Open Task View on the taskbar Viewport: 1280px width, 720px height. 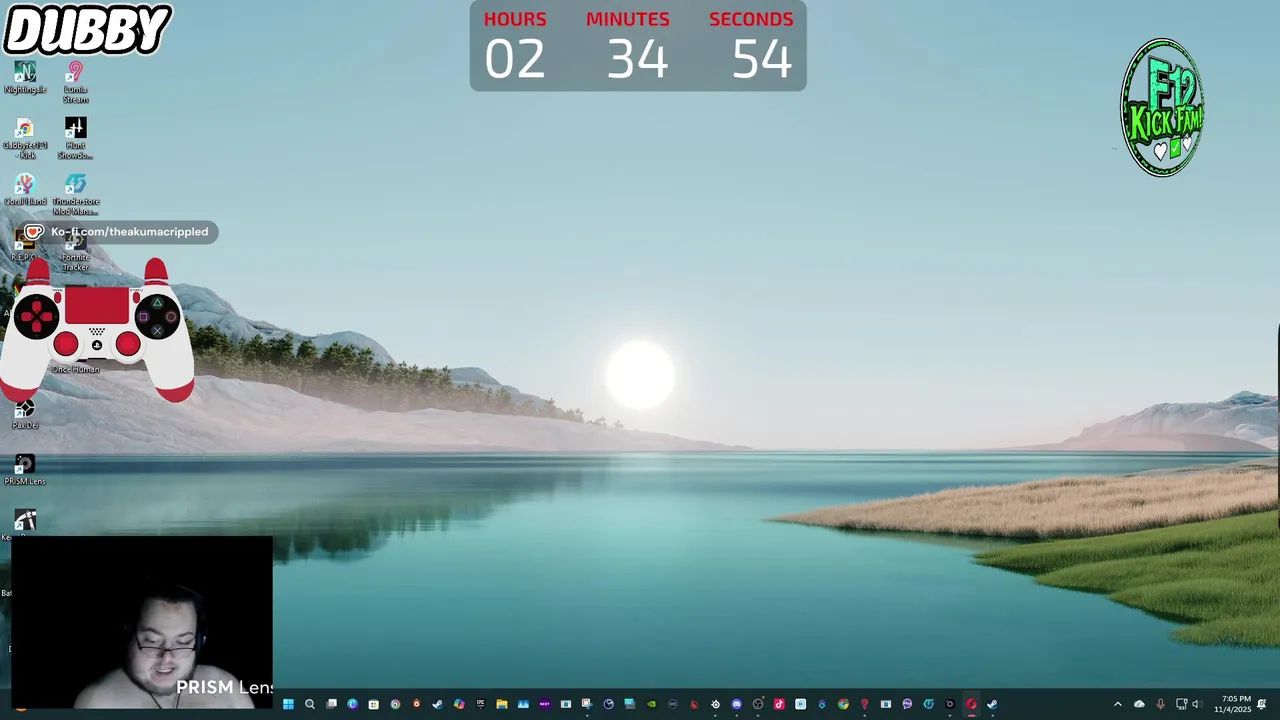click(331, 704)
